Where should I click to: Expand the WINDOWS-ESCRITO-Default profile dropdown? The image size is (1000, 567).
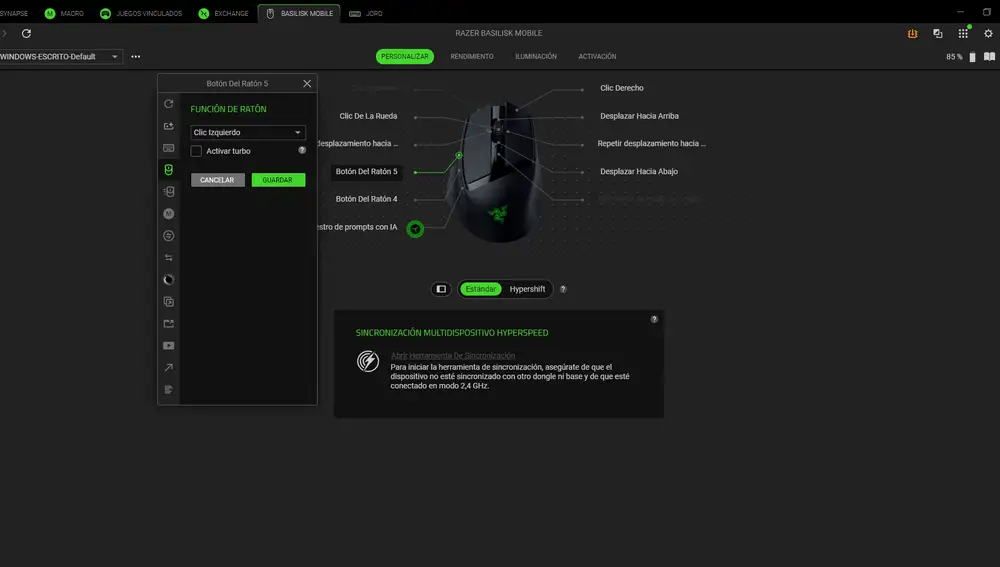click(60, 57)
